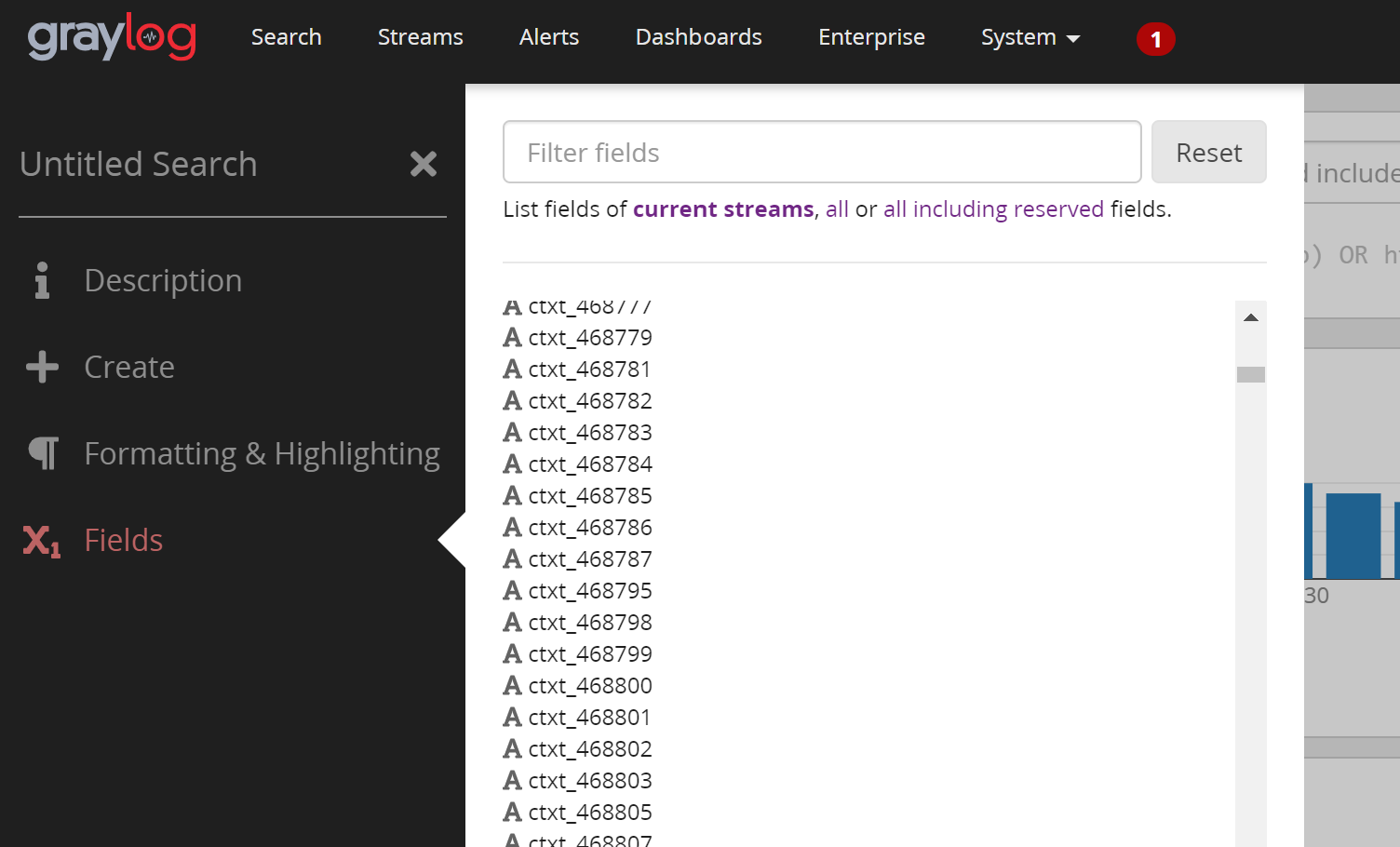Click type icon beside ctxt_468787
This screenshot has height=847, width=1400.
[512, 559]
